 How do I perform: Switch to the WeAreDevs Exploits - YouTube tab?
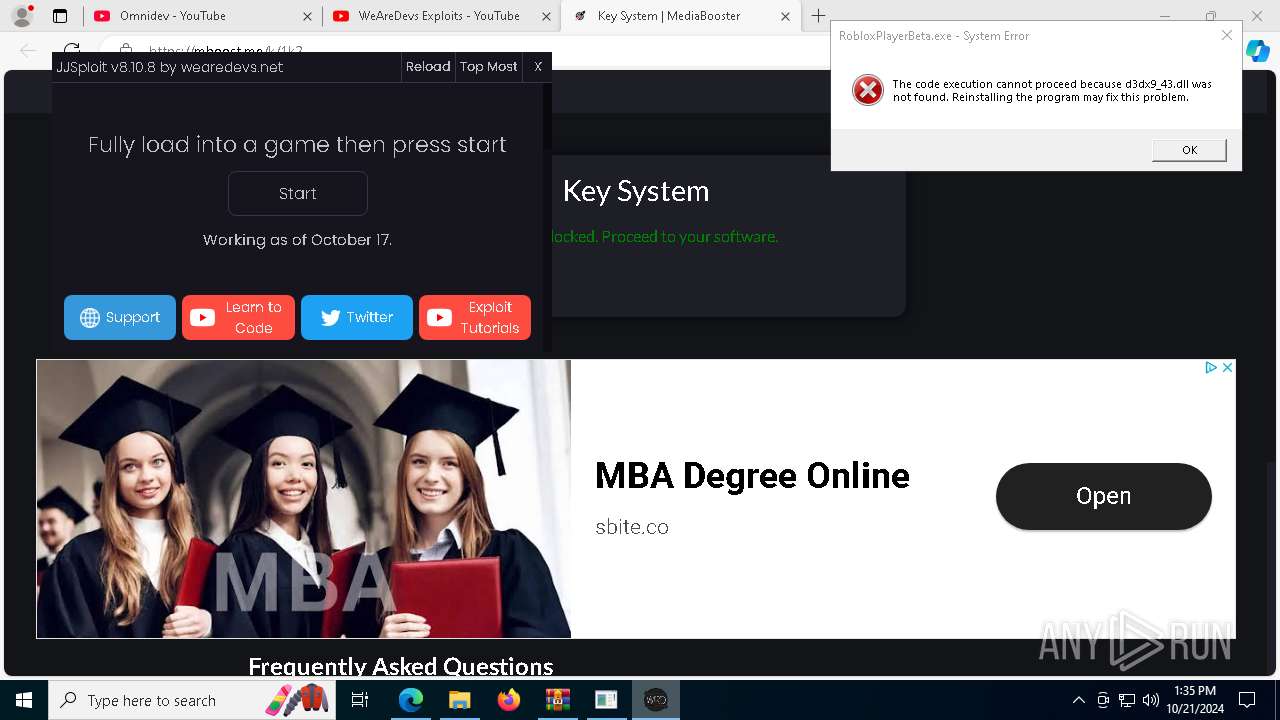coord(438,16)
